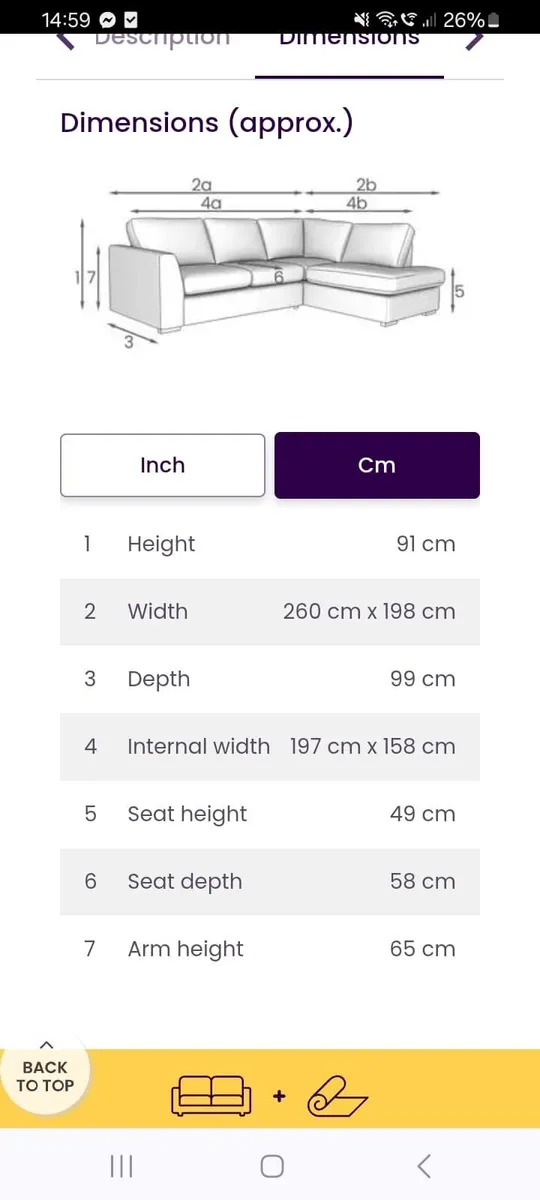540x1200 pixels.
Task: Tap the Android back navigation icon
Action: pyautogui.click(x=424, y=1166)
